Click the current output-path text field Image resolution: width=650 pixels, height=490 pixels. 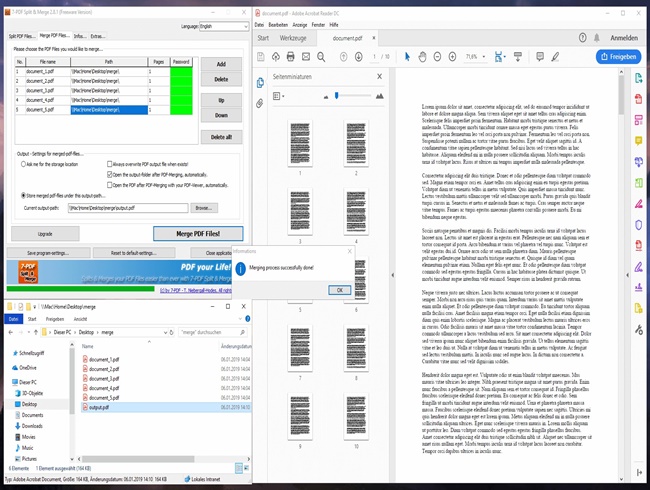coord(128,208)
